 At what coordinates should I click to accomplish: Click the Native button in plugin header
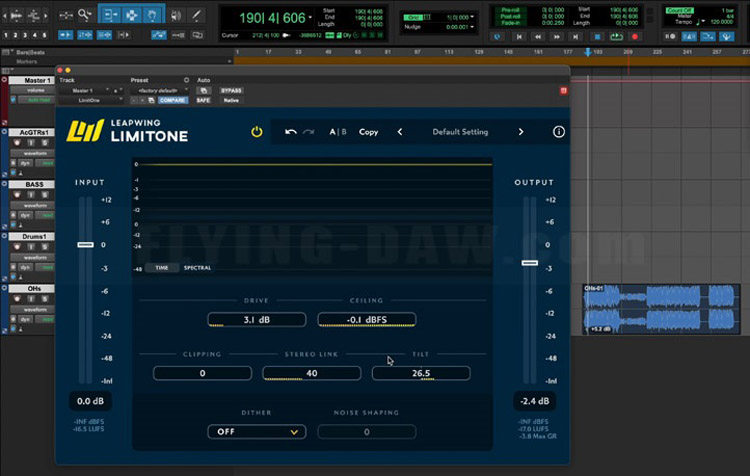pyautogui.click(x=231, y=100)
